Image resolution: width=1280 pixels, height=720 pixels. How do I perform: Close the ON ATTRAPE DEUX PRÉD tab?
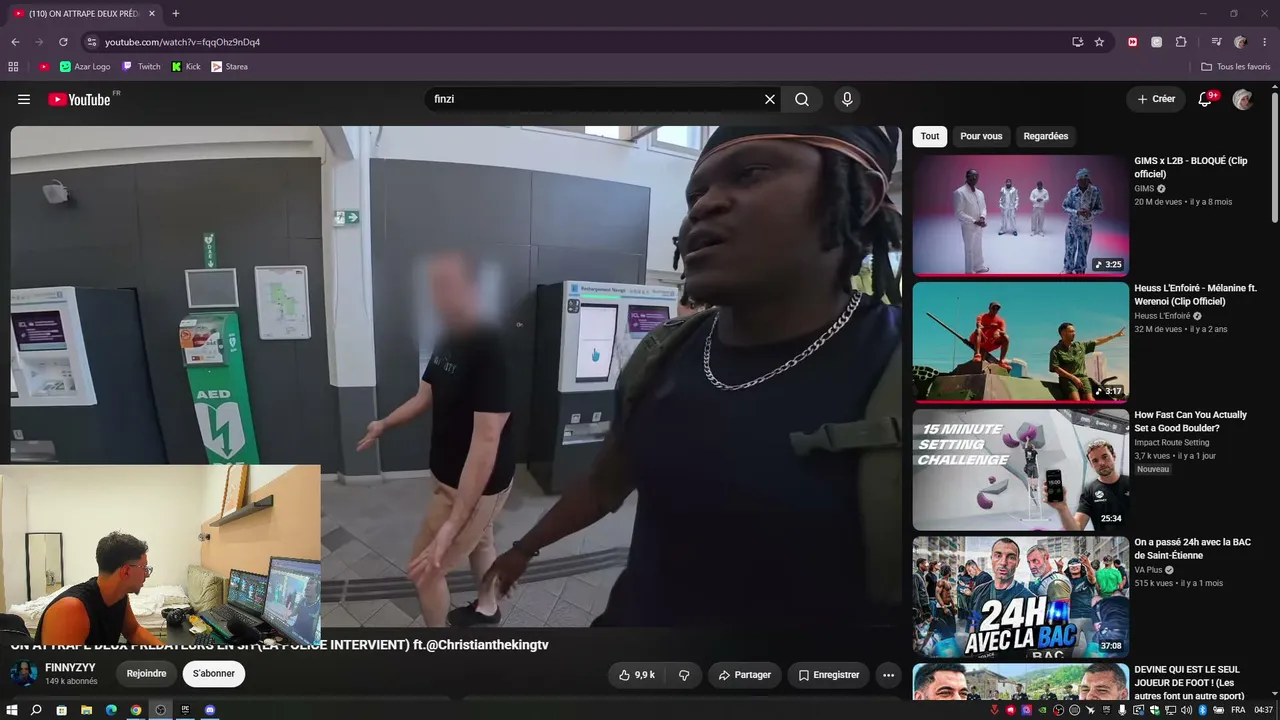(152, 14)
